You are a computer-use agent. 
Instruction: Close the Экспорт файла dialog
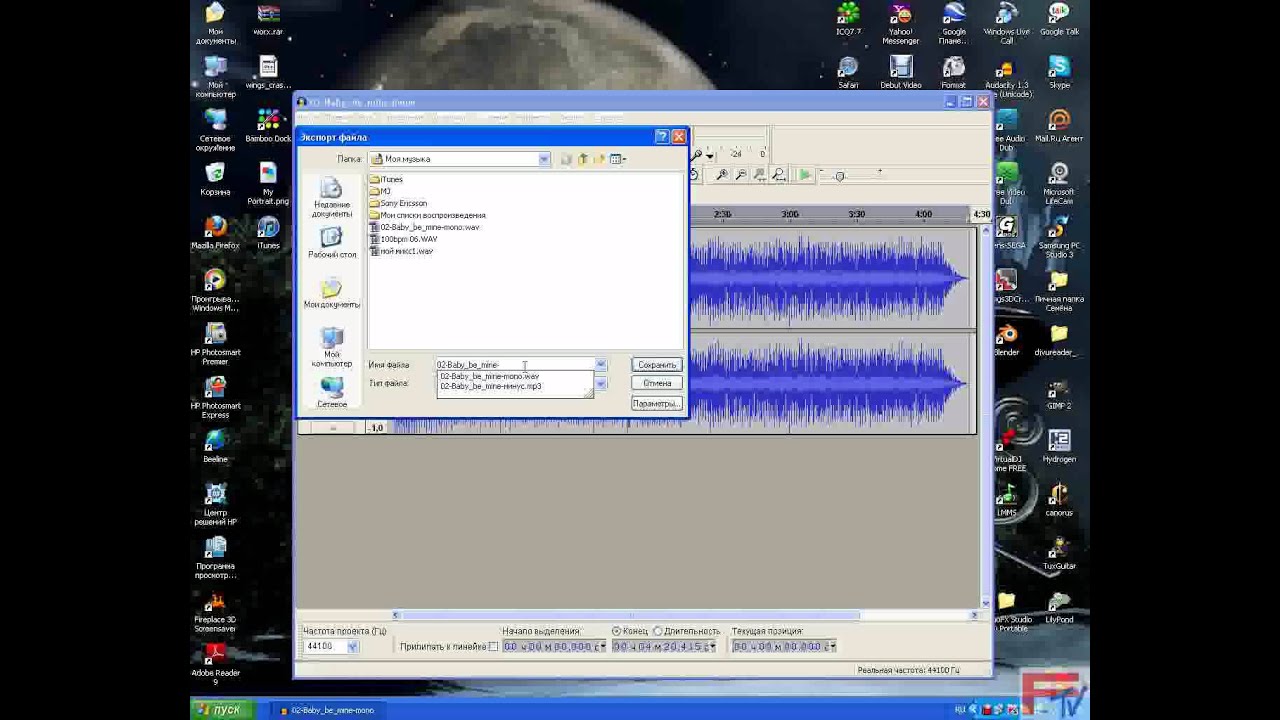tap(679, 137)
